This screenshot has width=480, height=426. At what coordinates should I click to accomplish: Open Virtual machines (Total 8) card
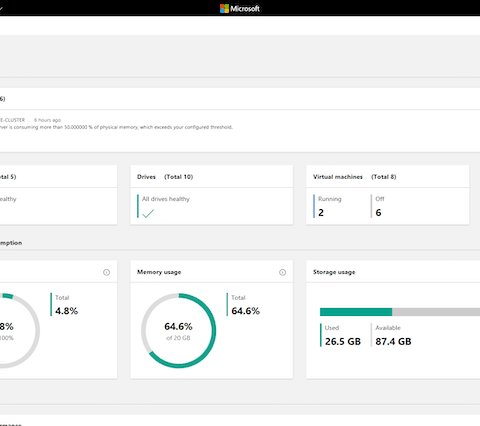387,195
